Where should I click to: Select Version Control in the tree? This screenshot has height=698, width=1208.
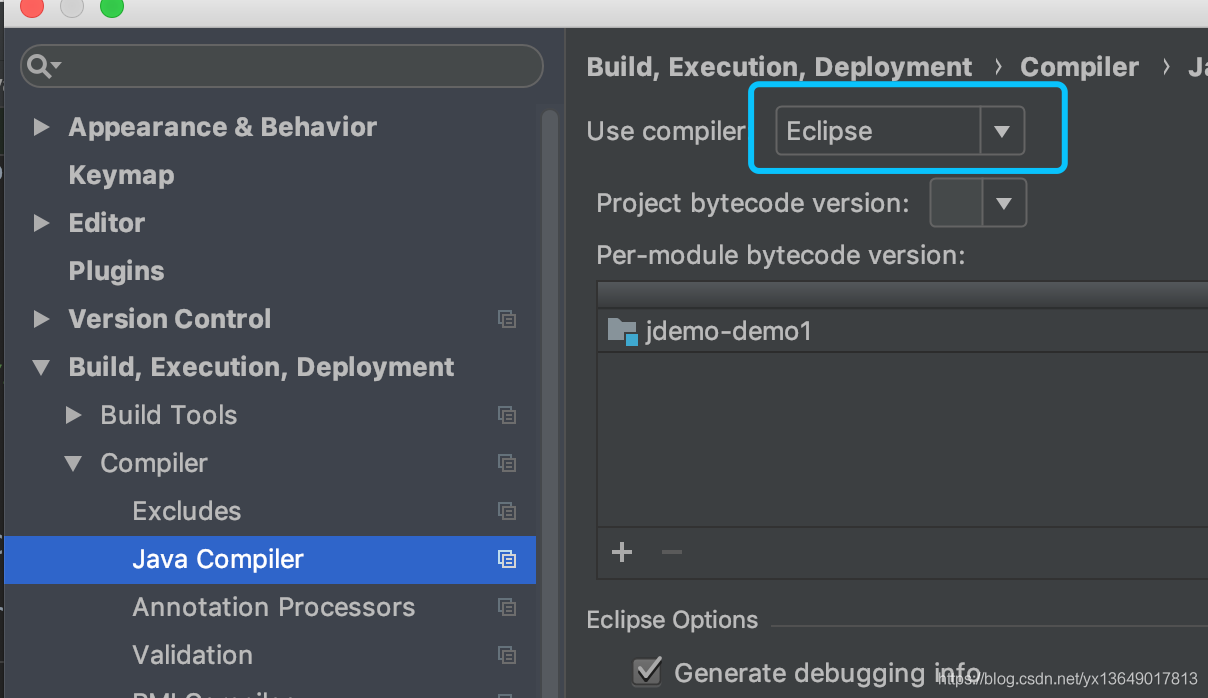pyautogui.click(x=169, y=319)
